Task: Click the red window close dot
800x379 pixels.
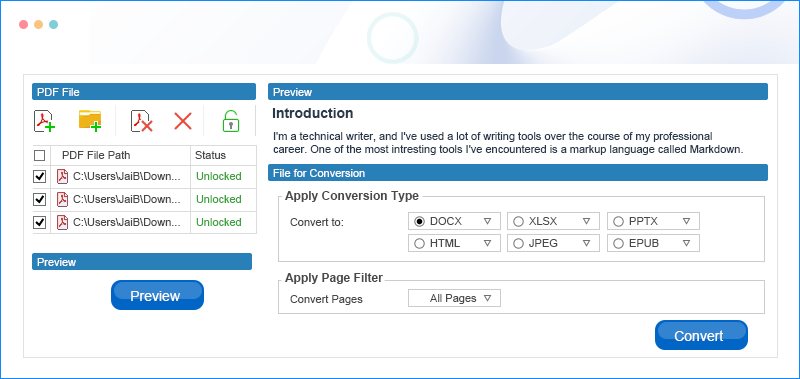Action: coord(23,24)
